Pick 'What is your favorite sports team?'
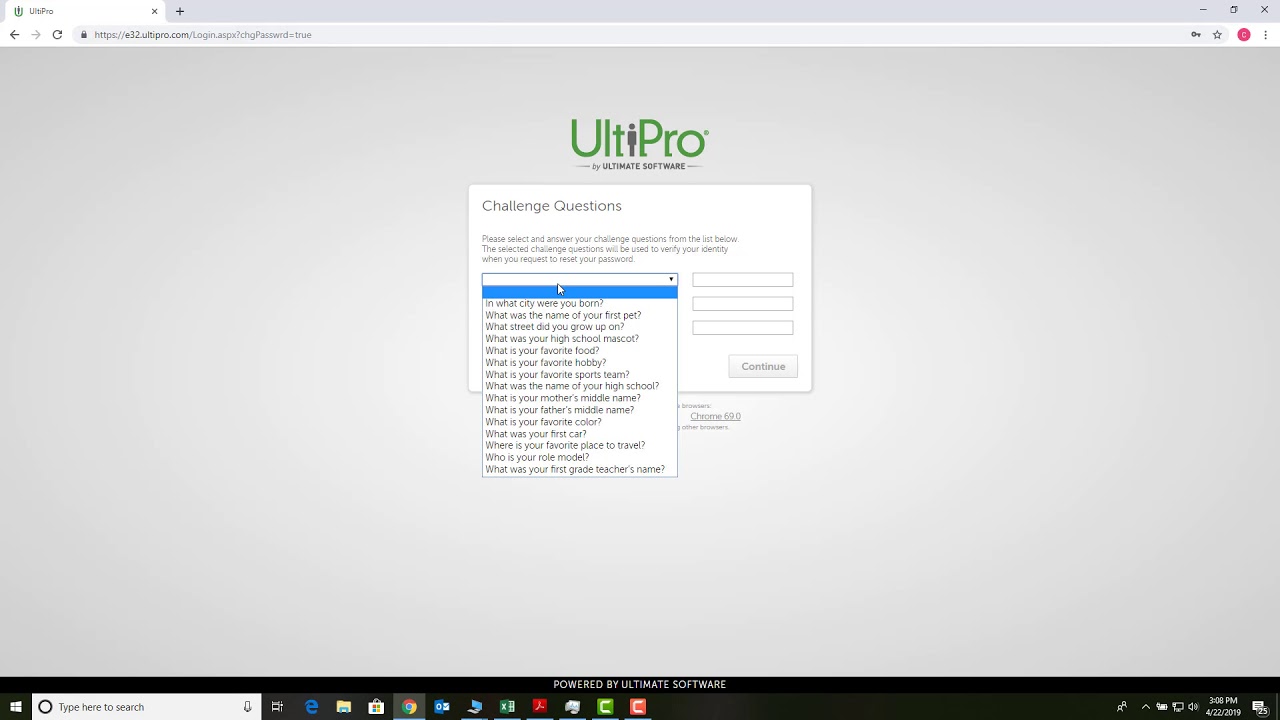The height and width of the screenshot is (720, 1280). 579,375
